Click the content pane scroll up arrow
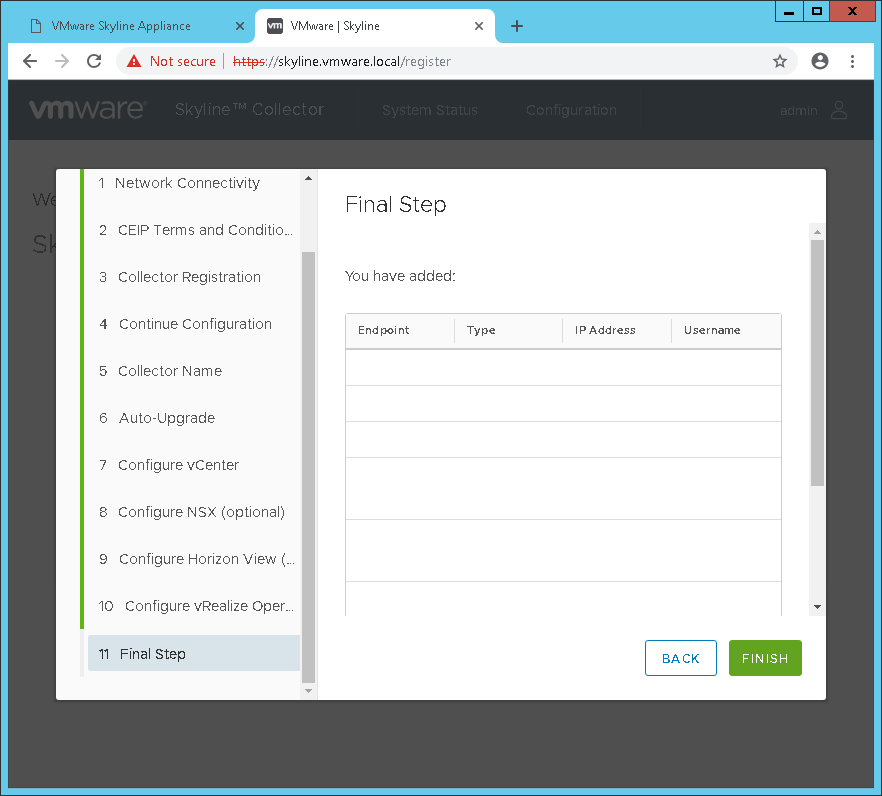Image resolution: width=882 pixels, height=796 pixels. pyautogui.click(x=817, y=232)
